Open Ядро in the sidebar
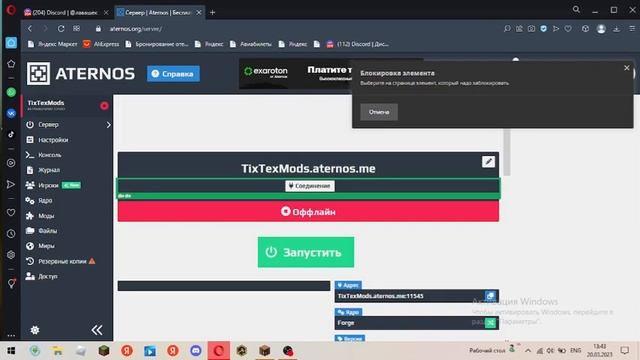The width and height of the screenshot is (640, 360). click(45, 200)
